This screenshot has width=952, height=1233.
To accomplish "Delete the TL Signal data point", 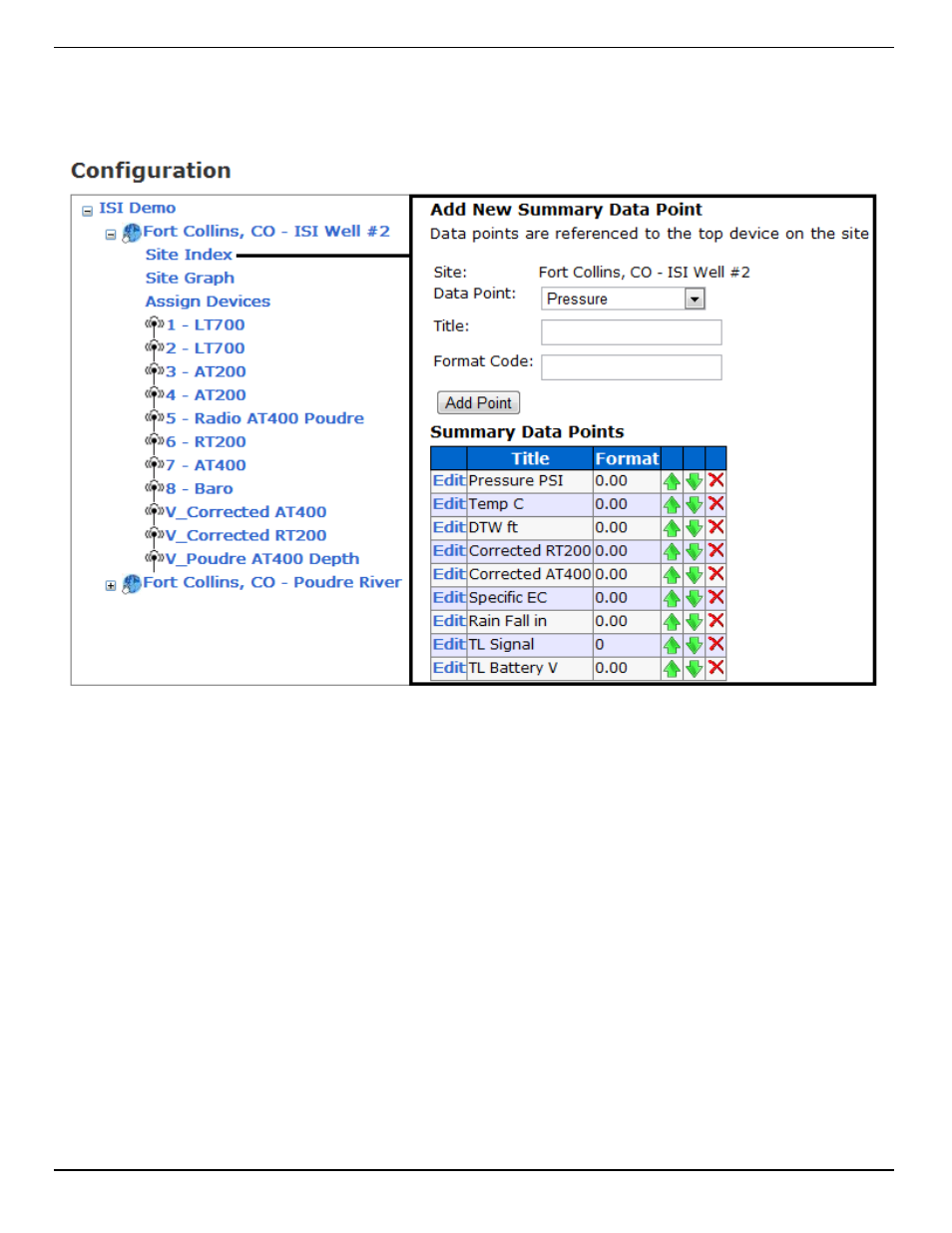I will tap(715, 645).
